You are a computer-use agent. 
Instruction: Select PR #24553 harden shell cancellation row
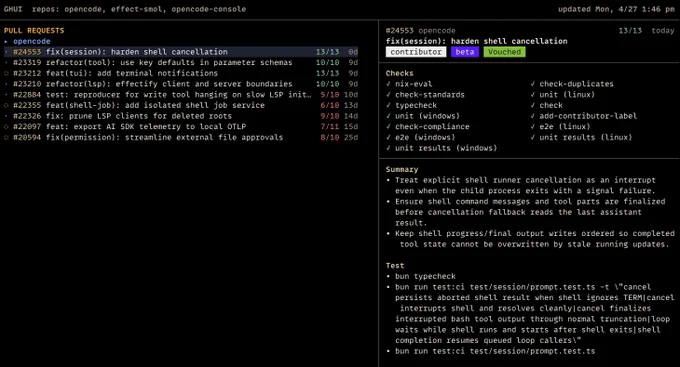(x=181, y=52)
